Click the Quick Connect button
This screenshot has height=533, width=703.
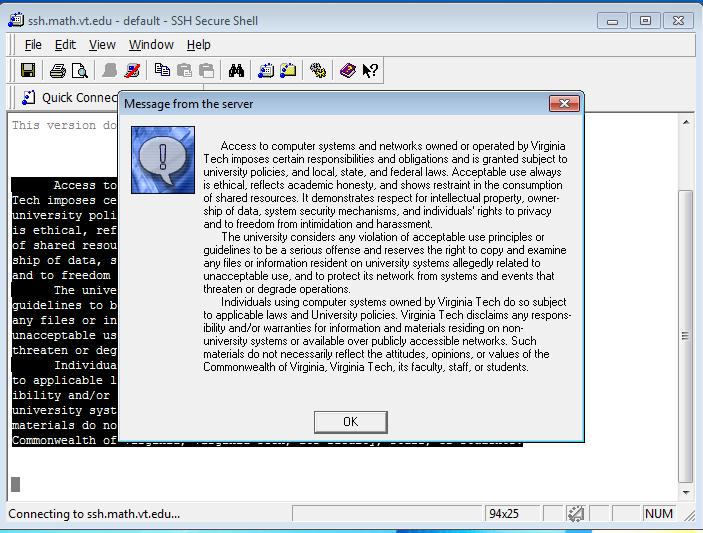pos(69,98)
